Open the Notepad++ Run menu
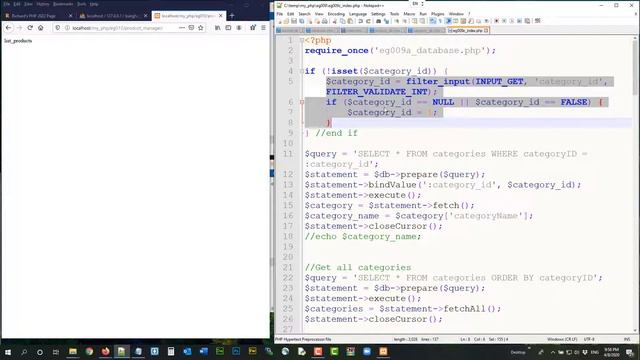 [423, 14]
